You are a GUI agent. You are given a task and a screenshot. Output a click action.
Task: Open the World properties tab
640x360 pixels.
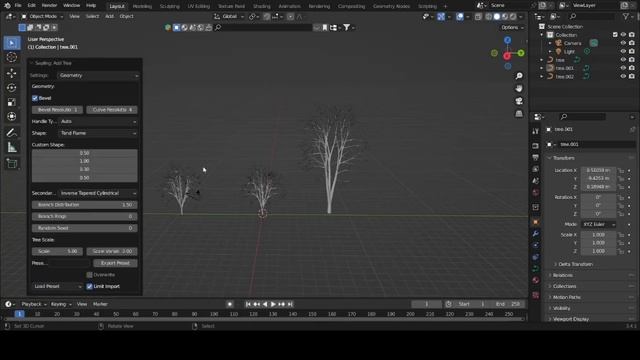pos(536,192)
